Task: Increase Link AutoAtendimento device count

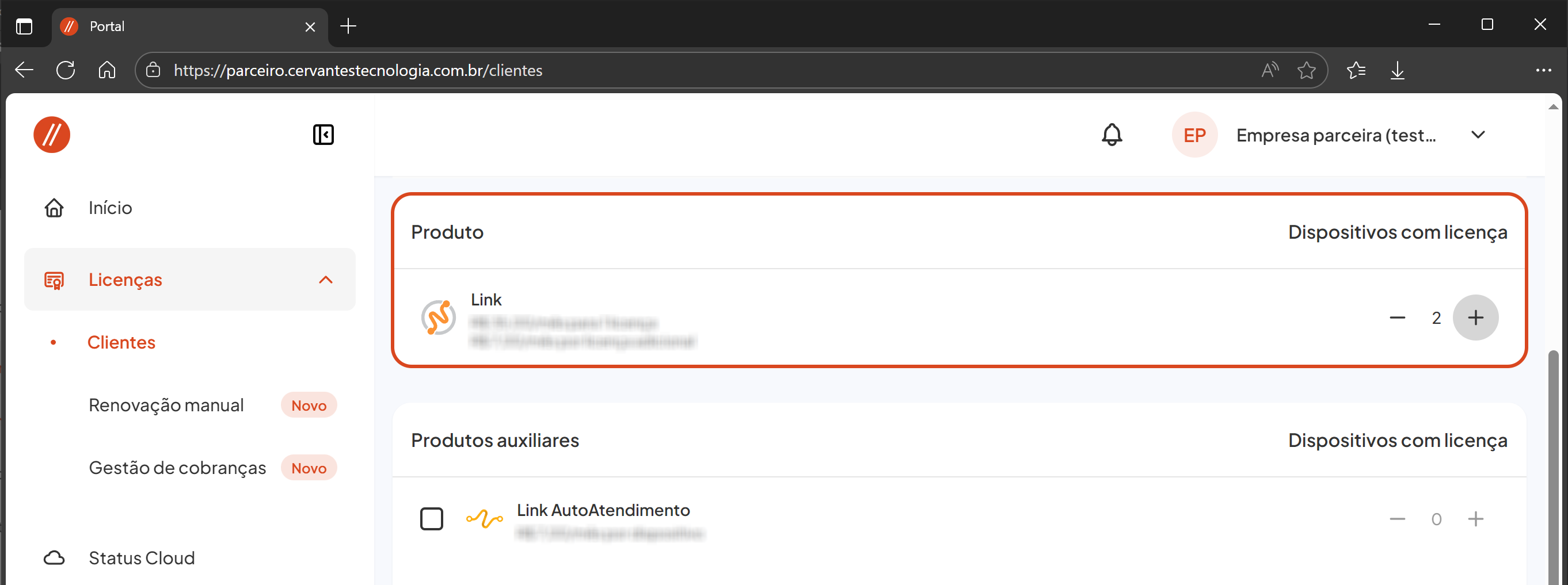Action: click(1475, 519)
